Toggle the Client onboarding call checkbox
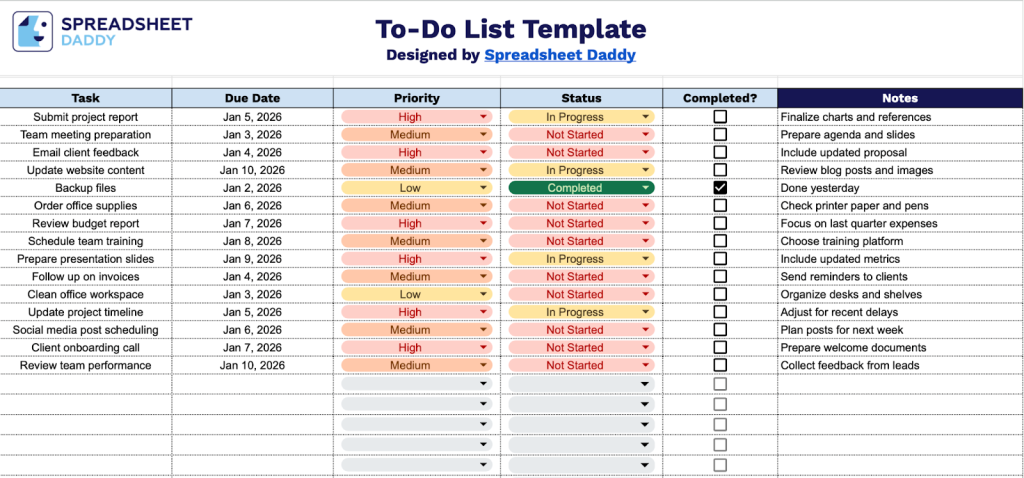This screenshot has height=478, width=1024. 720,348
